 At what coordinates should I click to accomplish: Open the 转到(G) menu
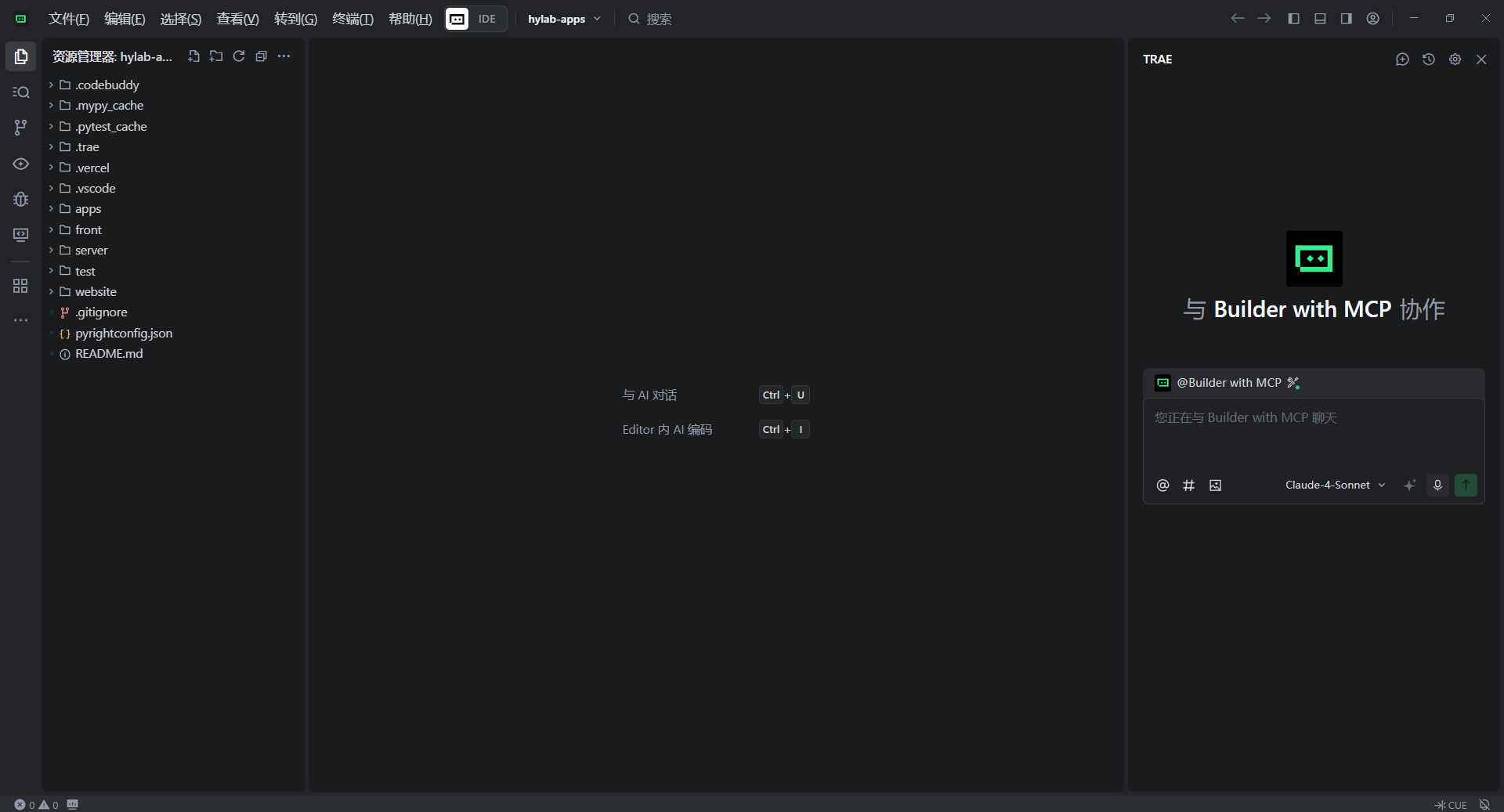pyautogui.click(x=295, y=19)
